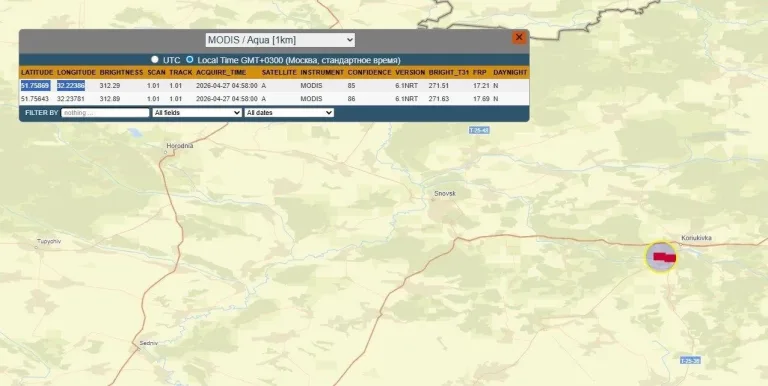Close the fire data panel
The width and height of the screenshot is (768, 386).
pyautogui.click(x=519, y=37)
